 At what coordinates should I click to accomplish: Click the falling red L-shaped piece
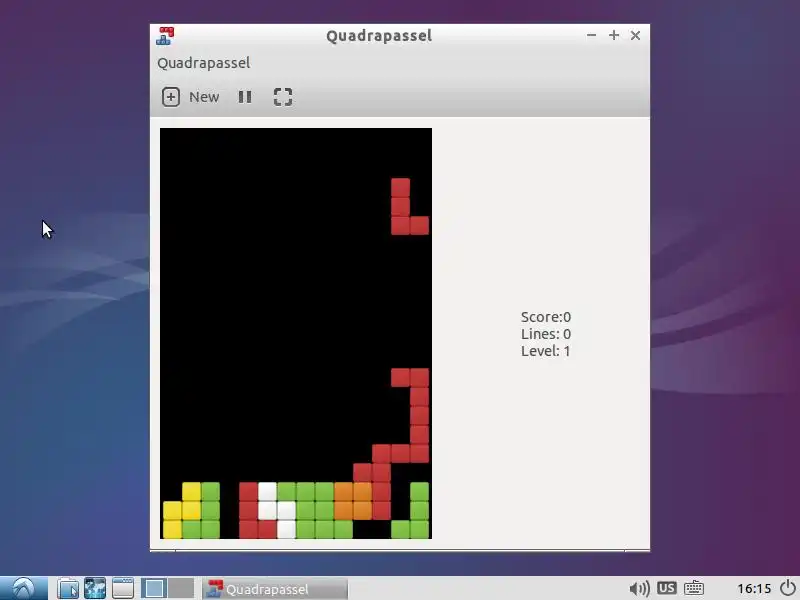point(401,207)
